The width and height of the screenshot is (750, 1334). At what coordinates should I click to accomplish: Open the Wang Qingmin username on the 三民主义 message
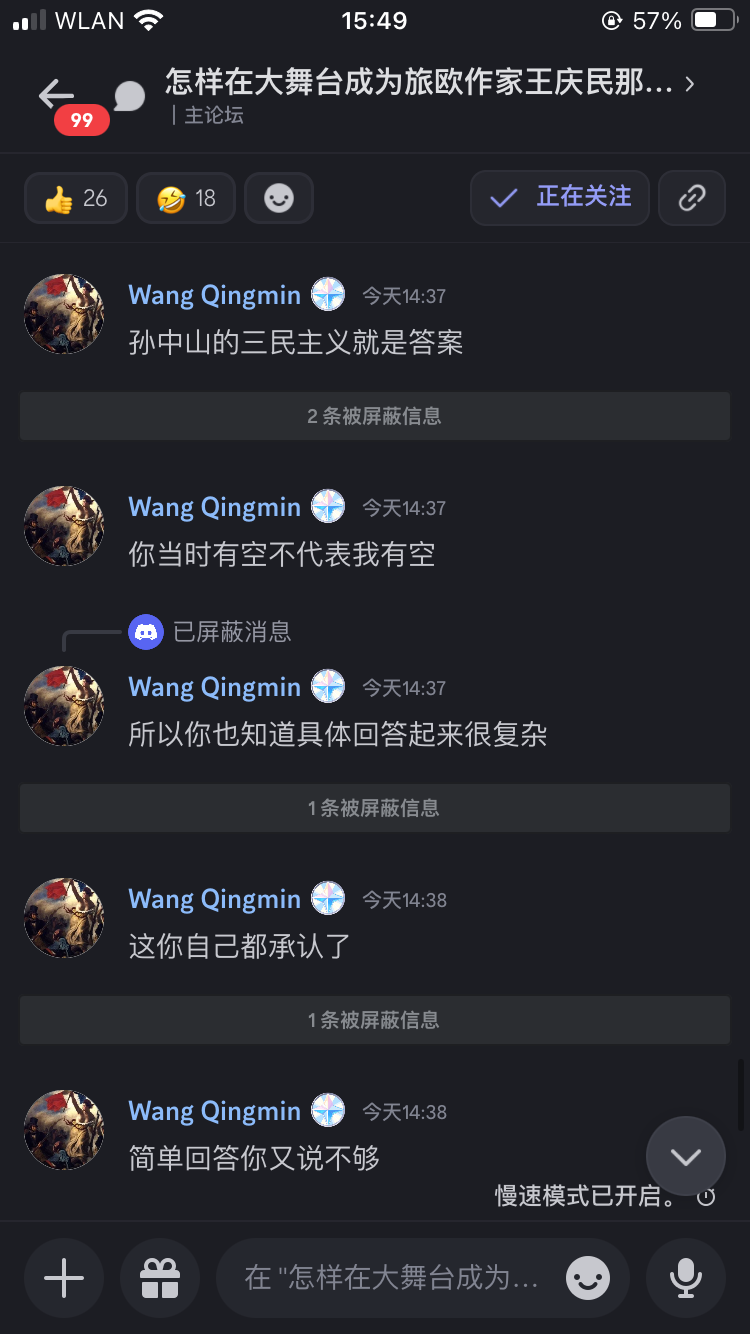pyautogui.click(x=215, y=295)
